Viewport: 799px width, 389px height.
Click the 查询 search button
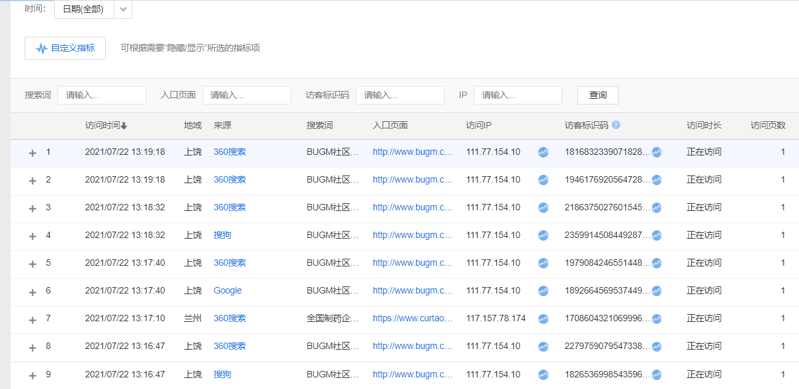(x=598, y=95)
